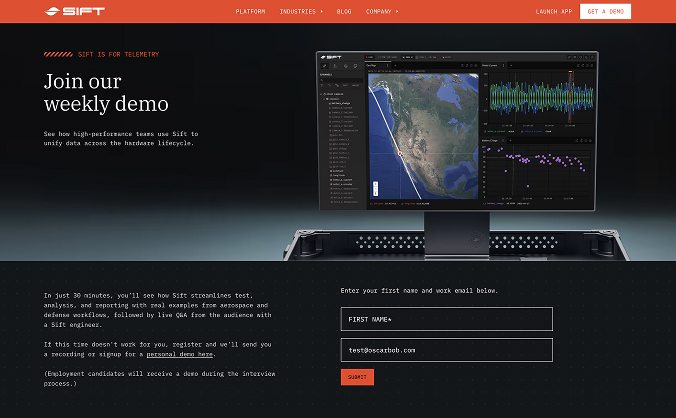
Task: Focus the First Name input field
Action: tap(447, 319)
